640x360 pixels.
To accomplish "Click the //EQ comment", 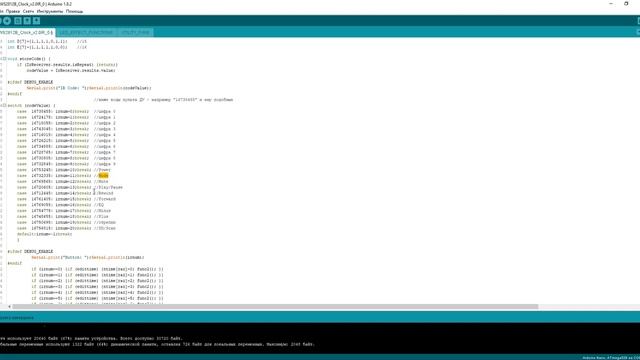I will point(99,205).
